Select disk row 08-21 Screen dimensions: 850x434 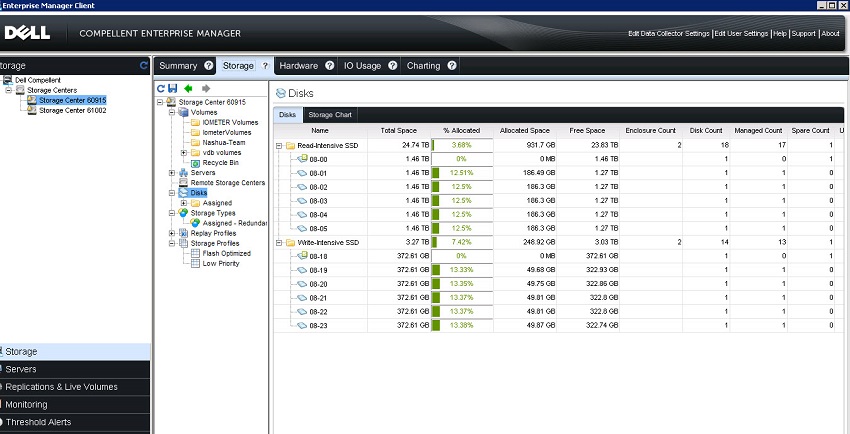558,298
